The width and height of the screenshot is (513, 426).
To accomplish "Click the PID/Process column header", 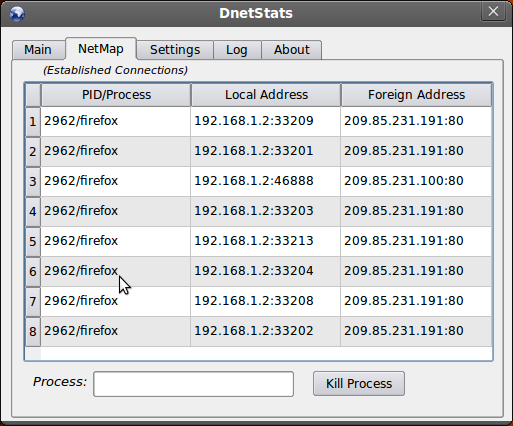I will coord(116,95).
